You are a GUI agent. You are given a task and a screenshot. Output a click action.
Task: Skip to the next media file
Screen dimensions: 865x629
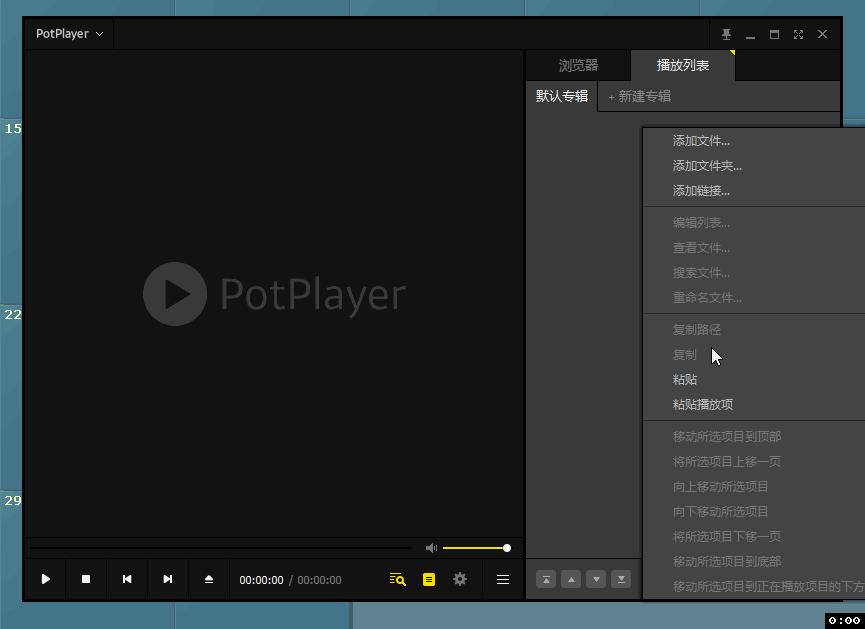tap(167, 579)
